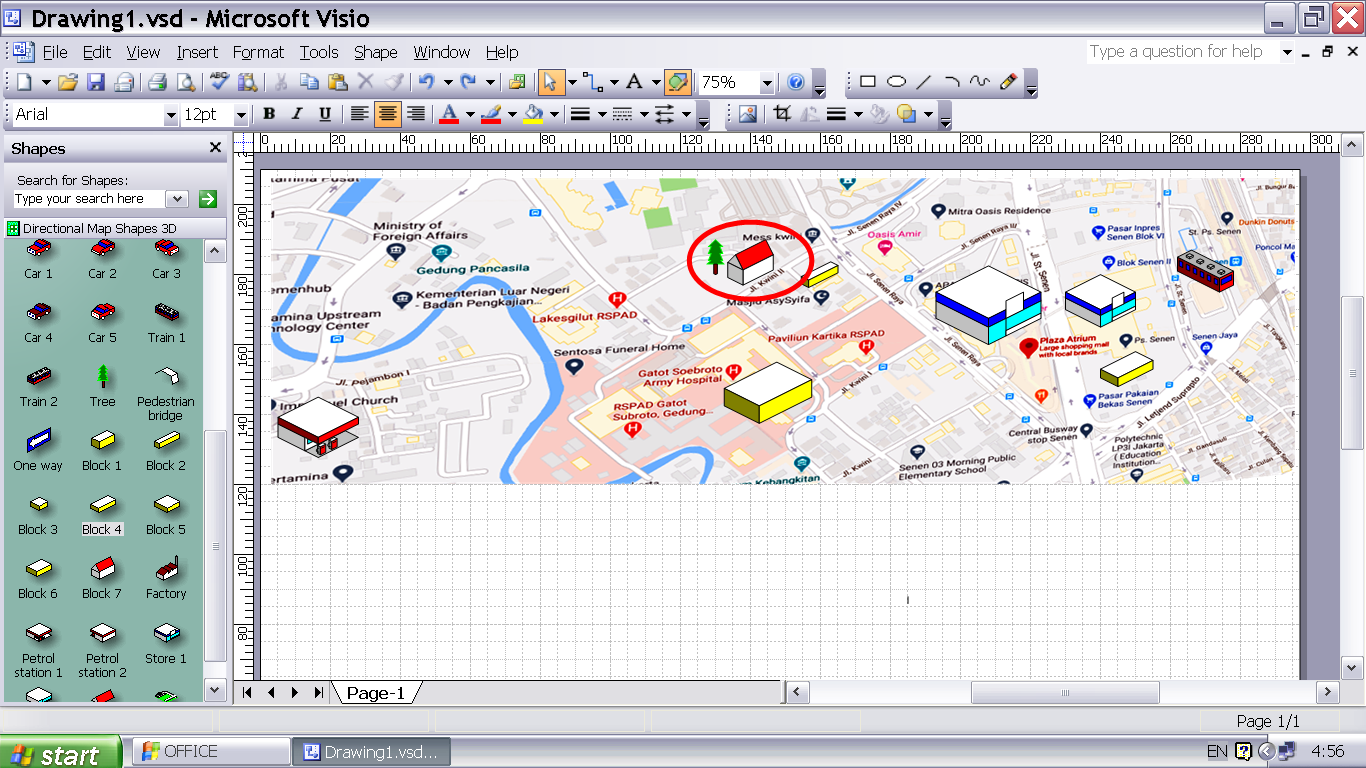Toggle center text alignment
1366x768 pixels.
[388, 114]
